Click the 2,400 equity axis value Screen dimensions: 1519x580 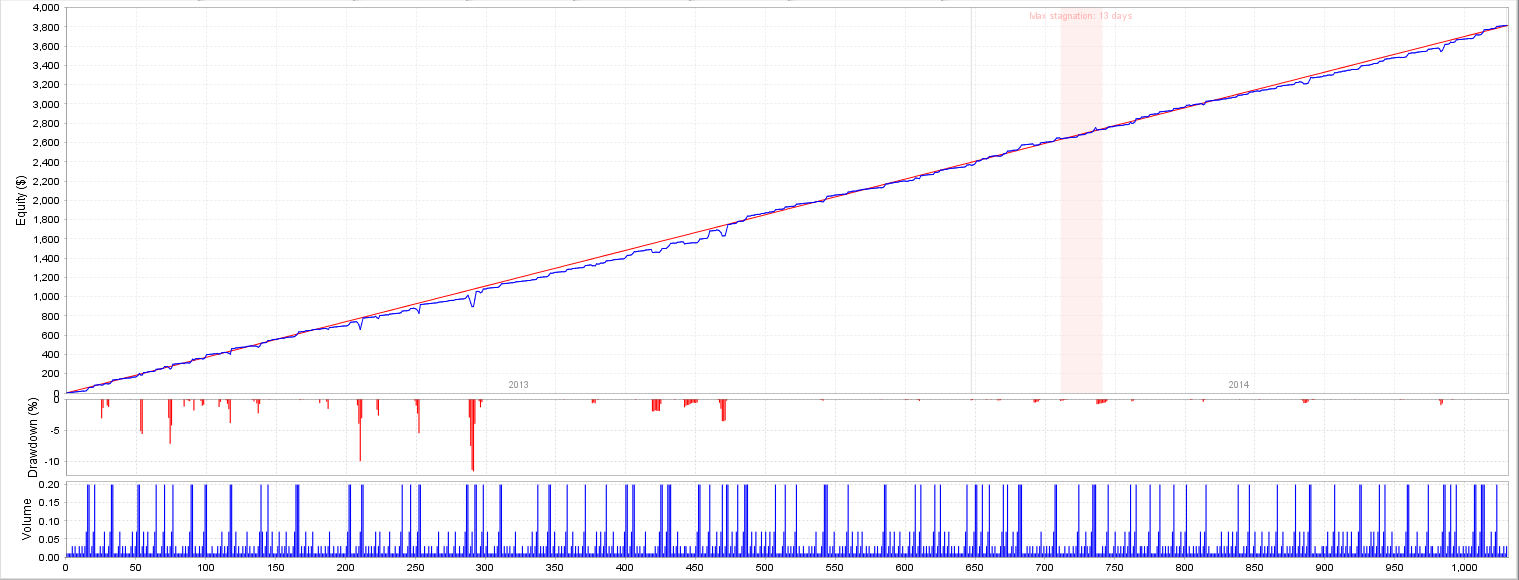(x=45, y=162)
